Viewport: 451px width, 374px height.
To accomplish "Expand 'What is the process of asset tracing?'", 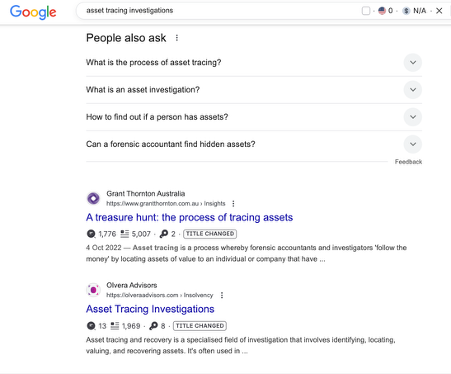I will pos(254,62).
